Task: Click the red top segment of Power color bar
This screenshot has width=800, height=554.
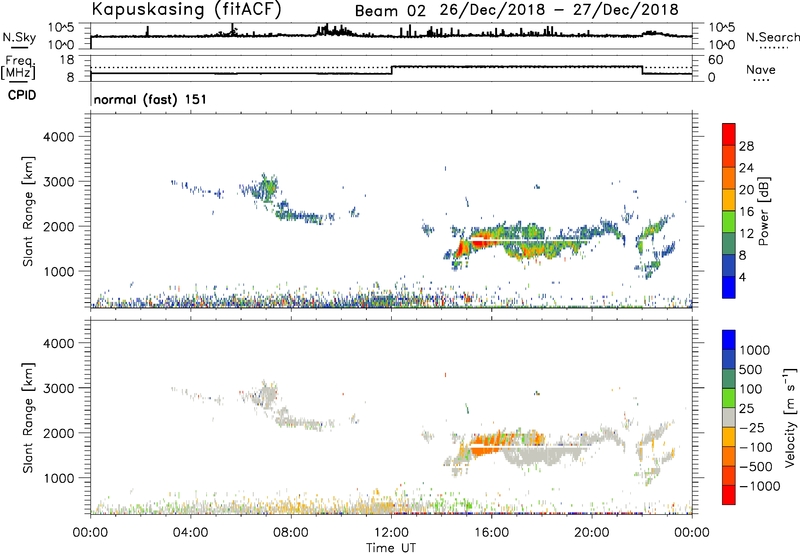Action: 729,134
